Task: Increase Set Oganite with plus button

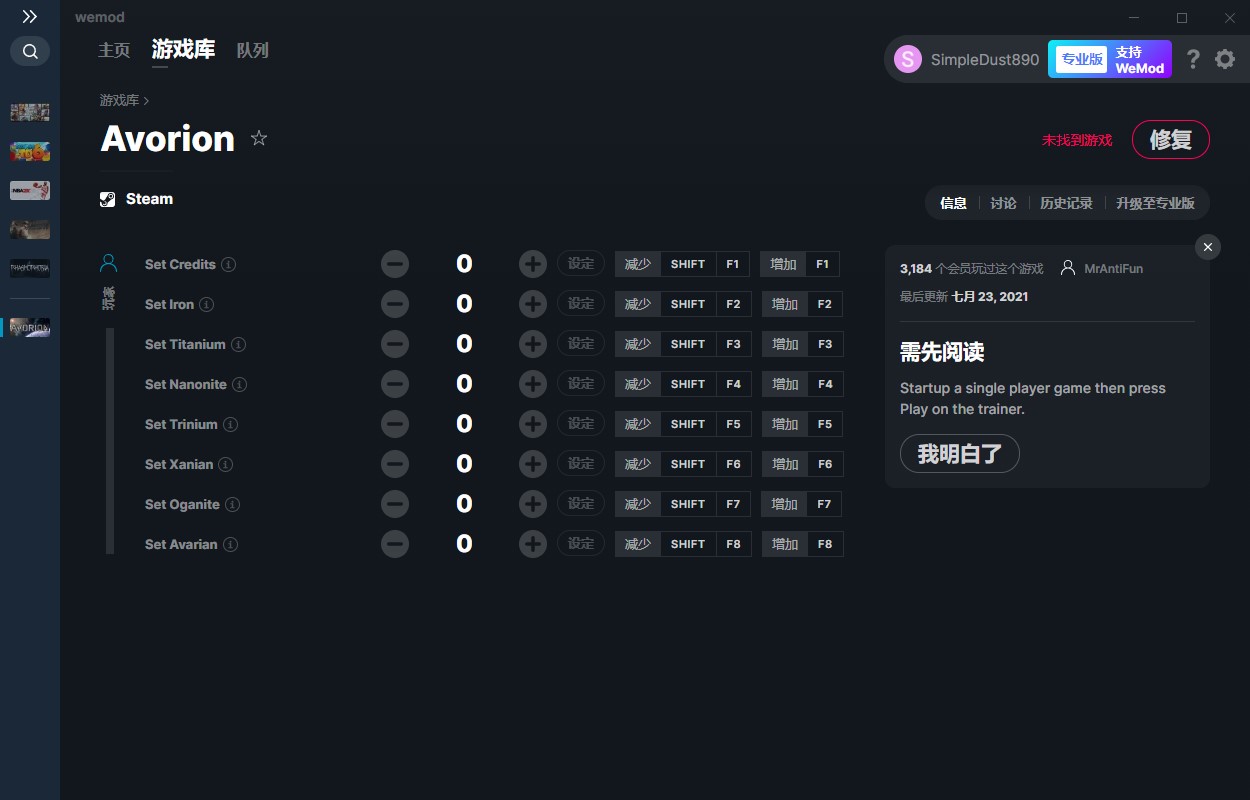Action: coord(533,504)
